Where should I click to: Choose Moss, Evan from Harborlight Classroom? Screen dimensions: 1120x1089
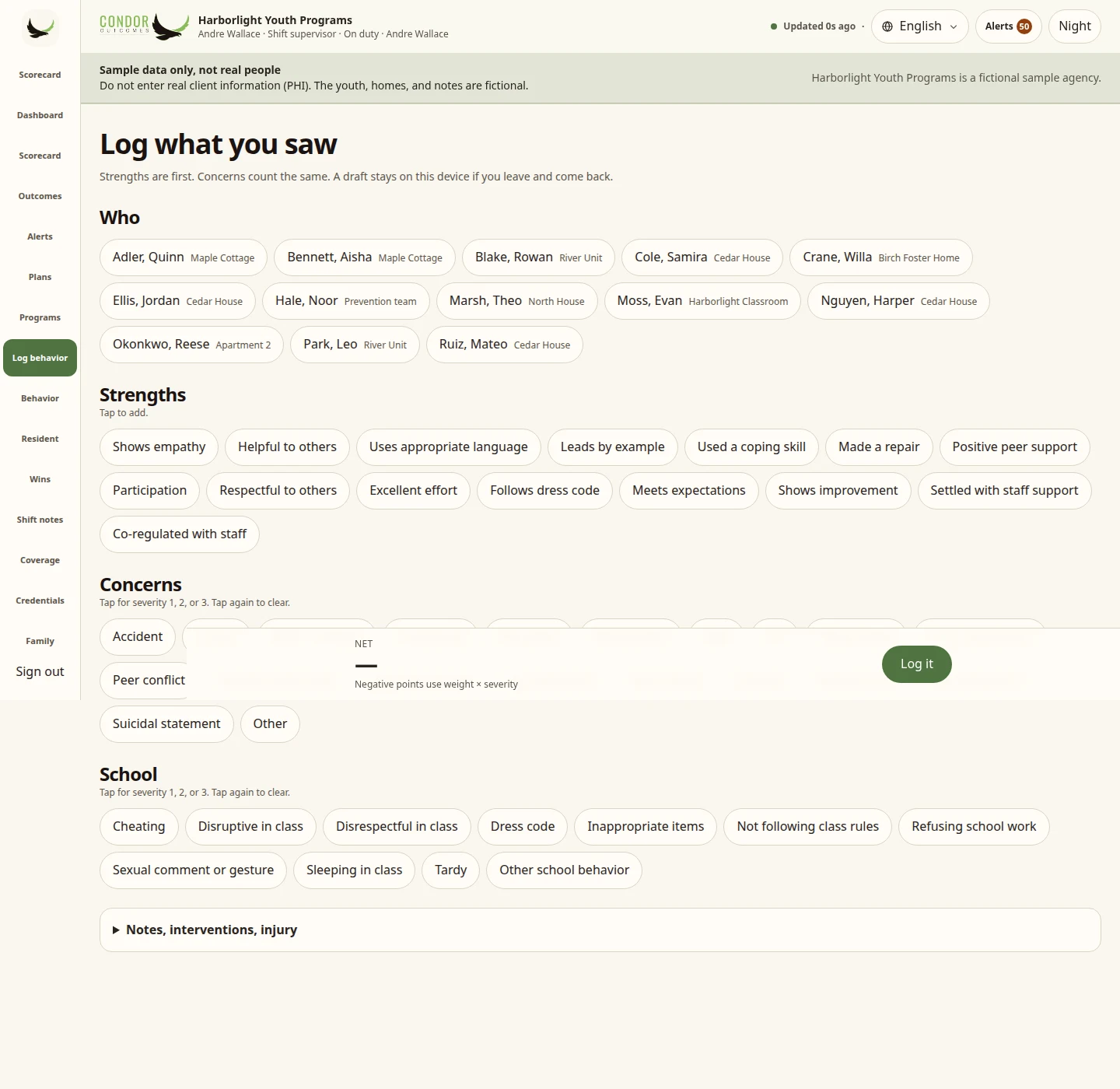click(x=702, y=301)
